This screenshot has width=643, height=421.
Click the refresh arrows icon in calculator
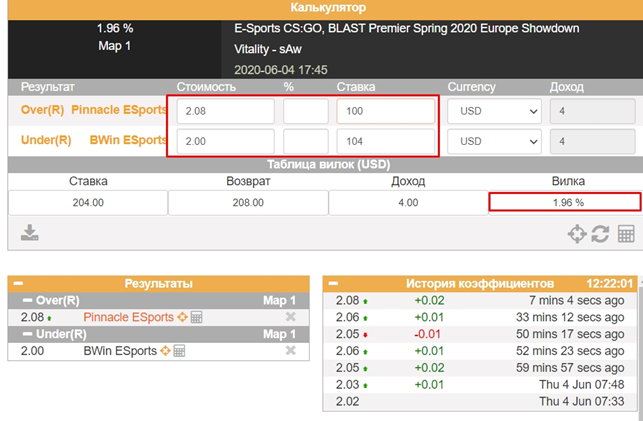(602, 234)
